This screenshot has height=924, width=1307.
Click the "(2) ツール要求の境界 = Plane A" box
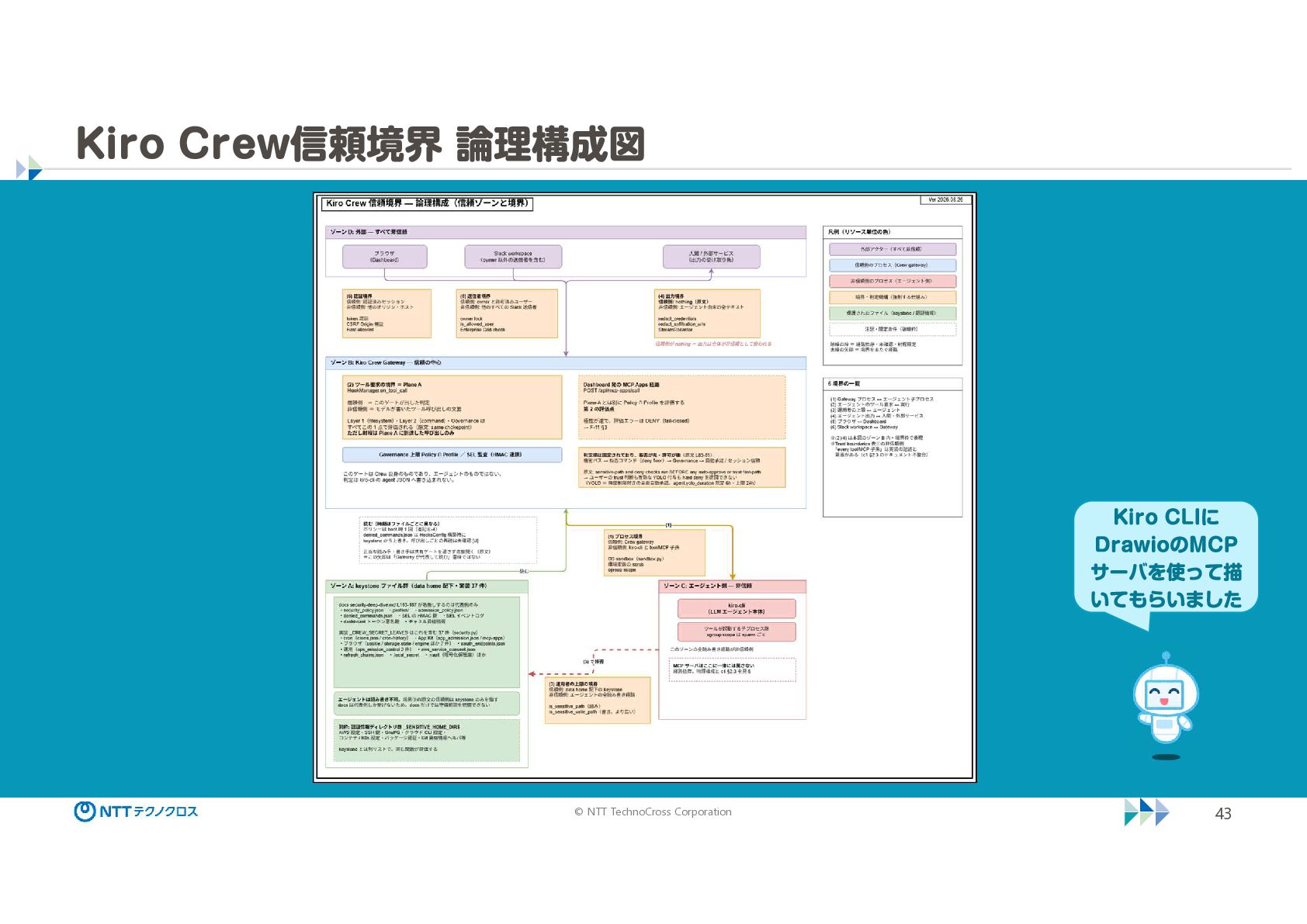point(452,407)
